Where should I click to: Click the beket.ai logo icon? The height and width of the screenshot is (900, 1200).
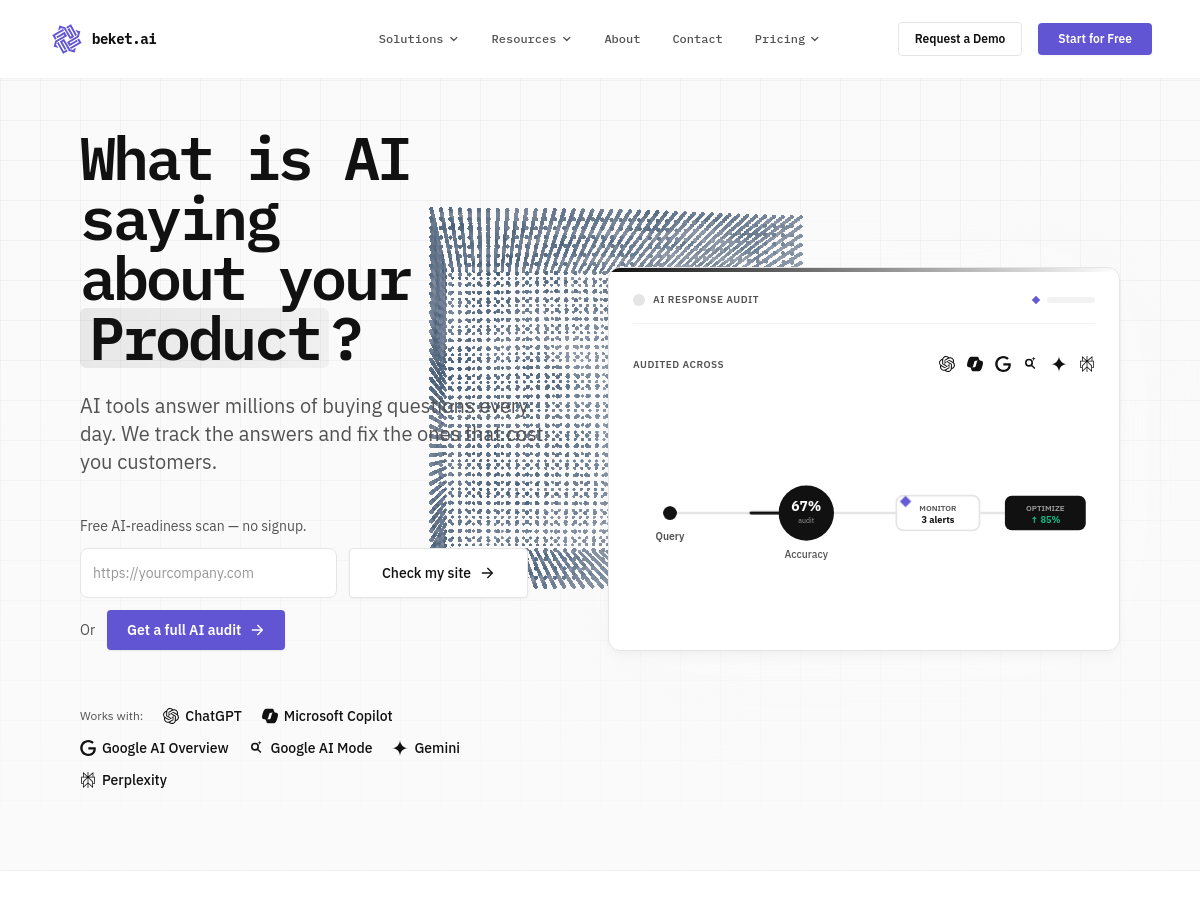click(x=67, y=39)
